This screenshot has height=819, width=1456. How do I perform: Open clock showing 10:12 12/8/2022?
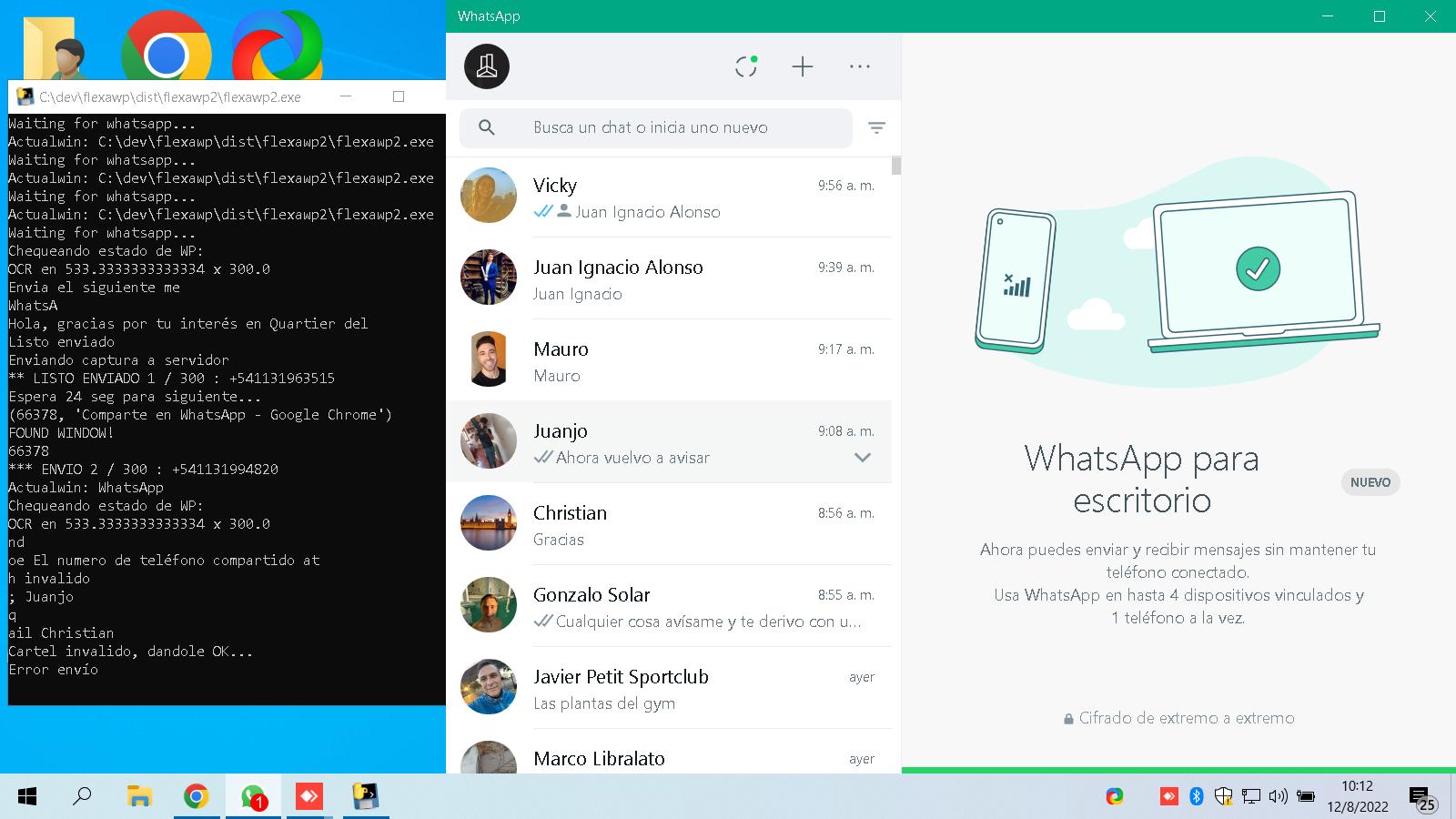point(1358,796)
